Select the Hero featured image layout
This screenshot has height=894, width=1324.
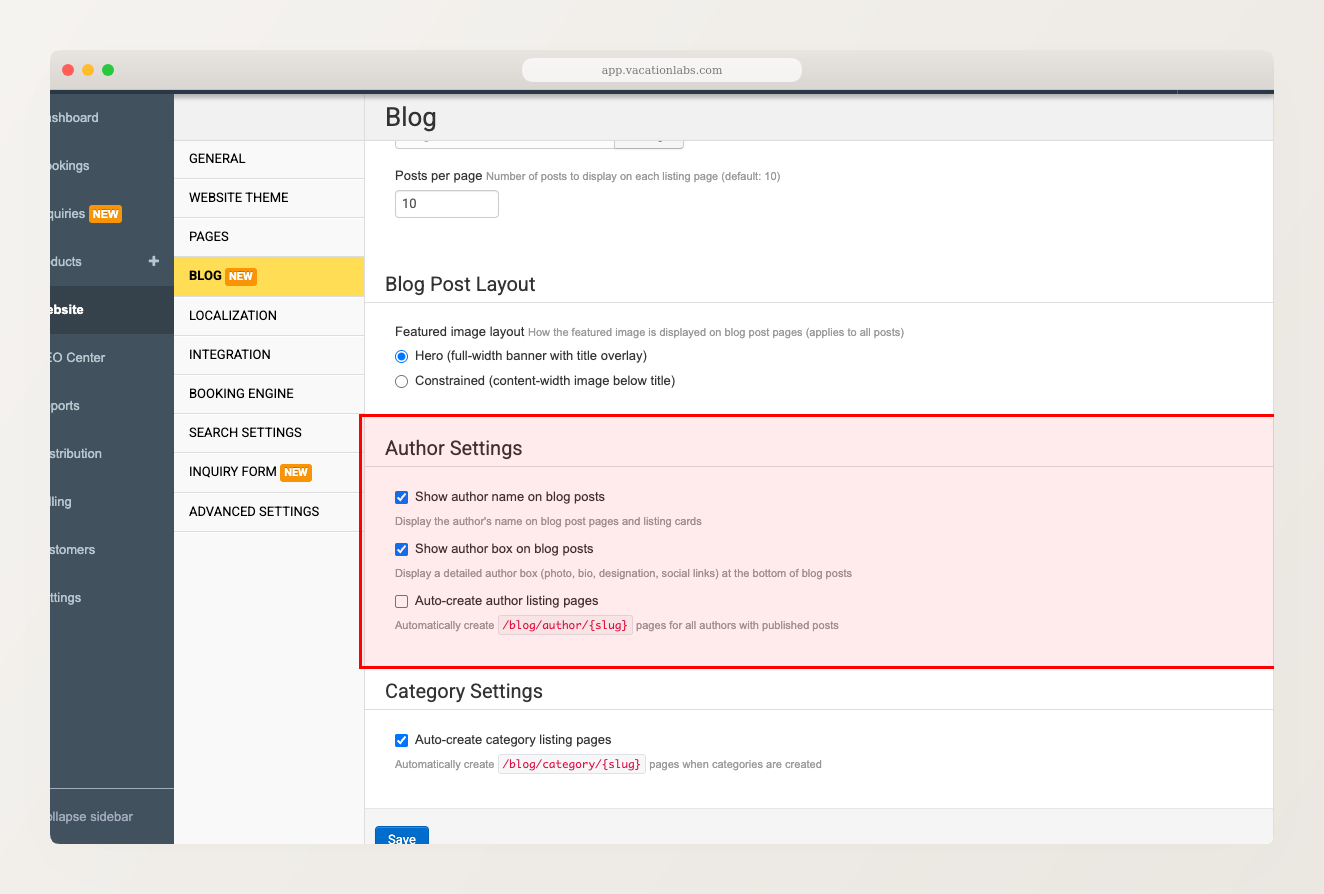pos(401,356)
